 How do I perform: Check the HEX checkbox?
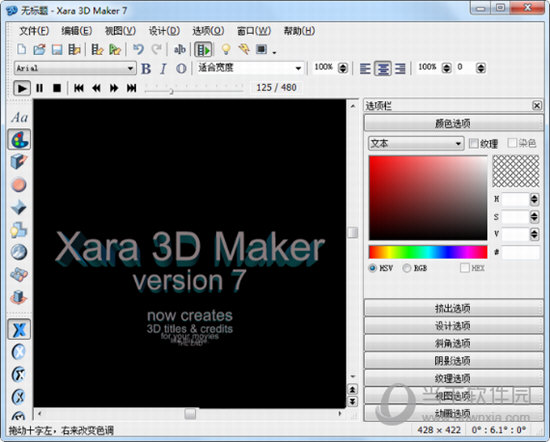pos(465,268)
